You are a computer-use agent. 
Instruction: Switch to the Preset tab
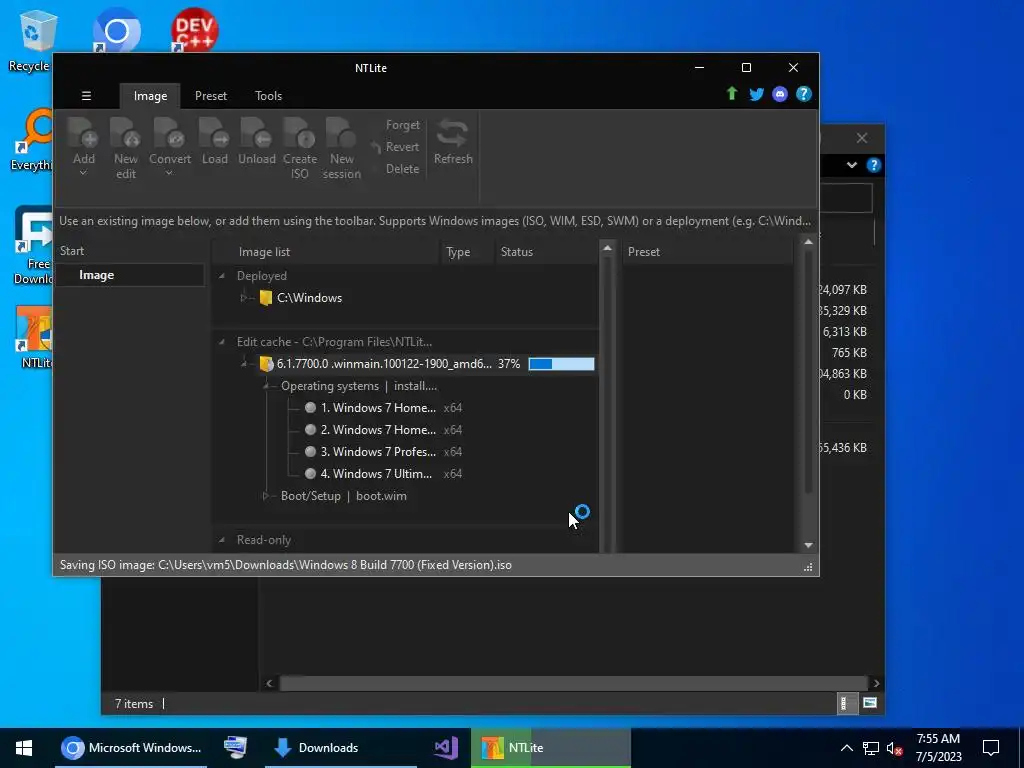point(211,96)
